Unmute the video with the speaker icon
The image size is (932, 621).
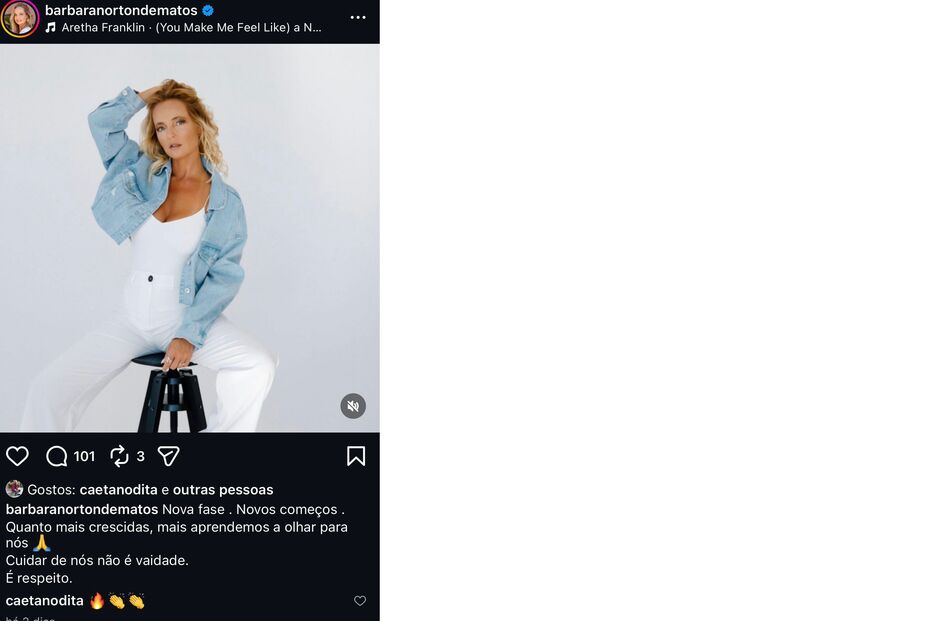(x=353, y=406)
